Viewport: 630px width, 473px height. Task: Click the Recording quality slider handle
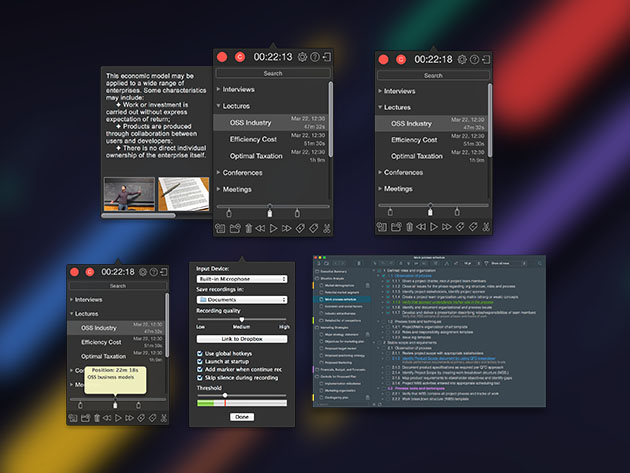tap(241, 320)
